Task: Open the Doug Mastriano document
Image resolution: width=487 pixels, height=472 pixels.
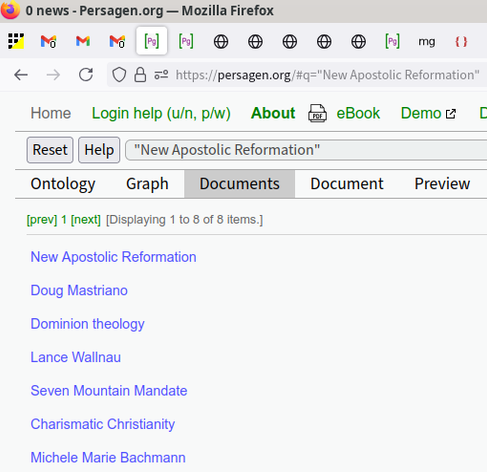Action: point(79,290)
